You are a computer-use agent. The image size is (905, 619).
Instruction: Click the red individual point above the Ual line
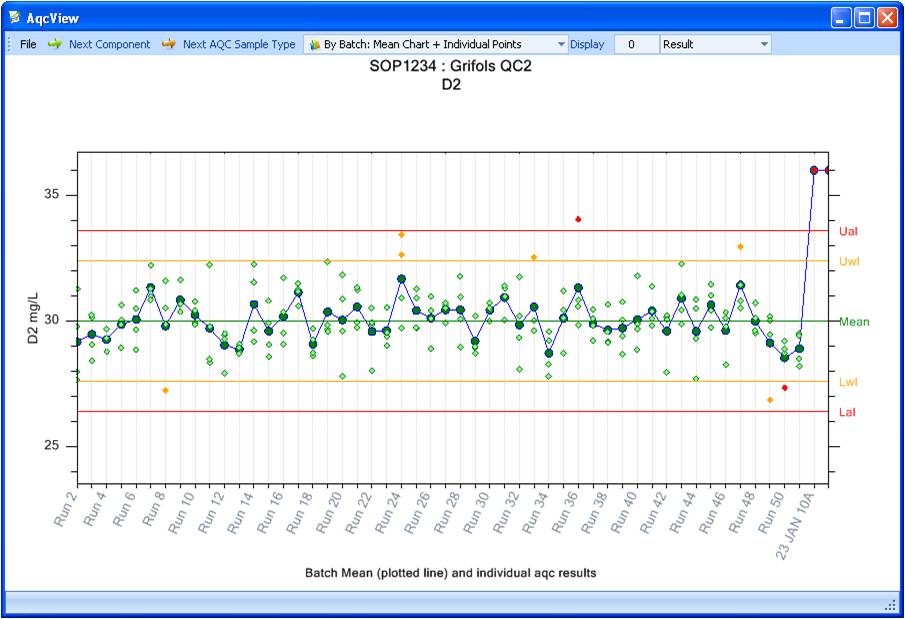578,219
